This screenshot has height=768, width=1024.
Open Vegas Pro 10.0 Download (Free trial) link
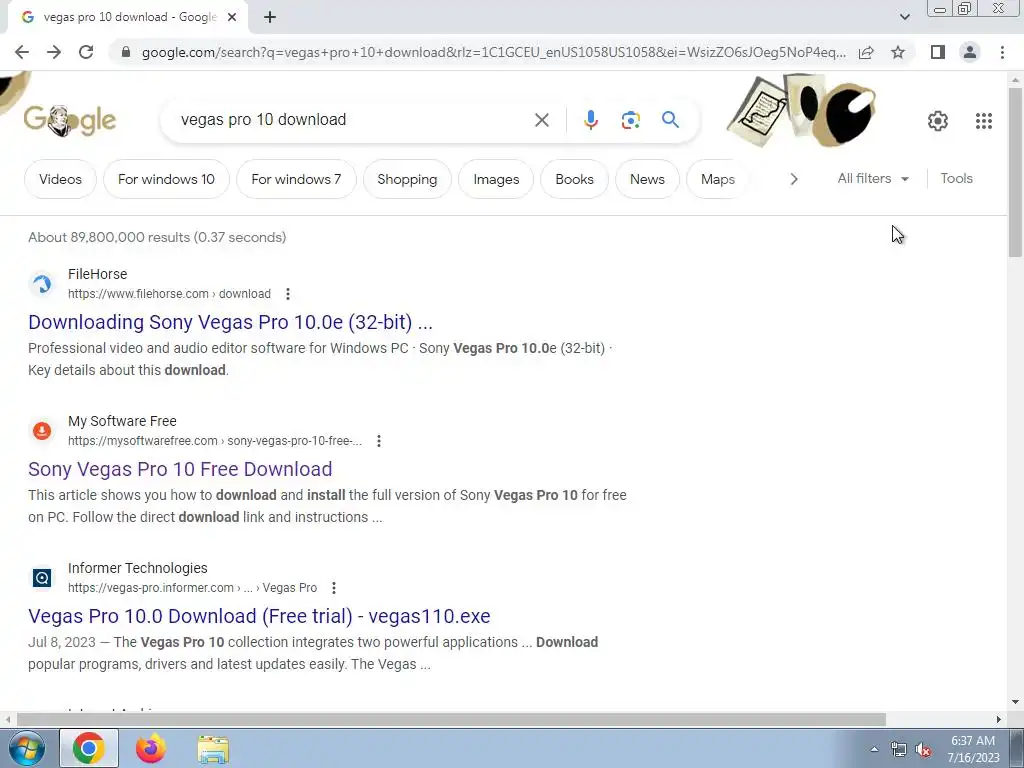(259, 616)
